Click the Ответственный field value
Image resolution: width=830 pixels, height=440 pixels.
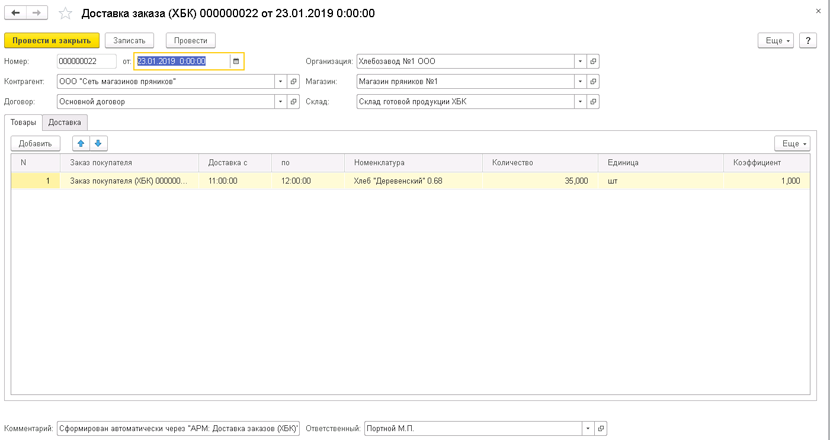[473, 428]
